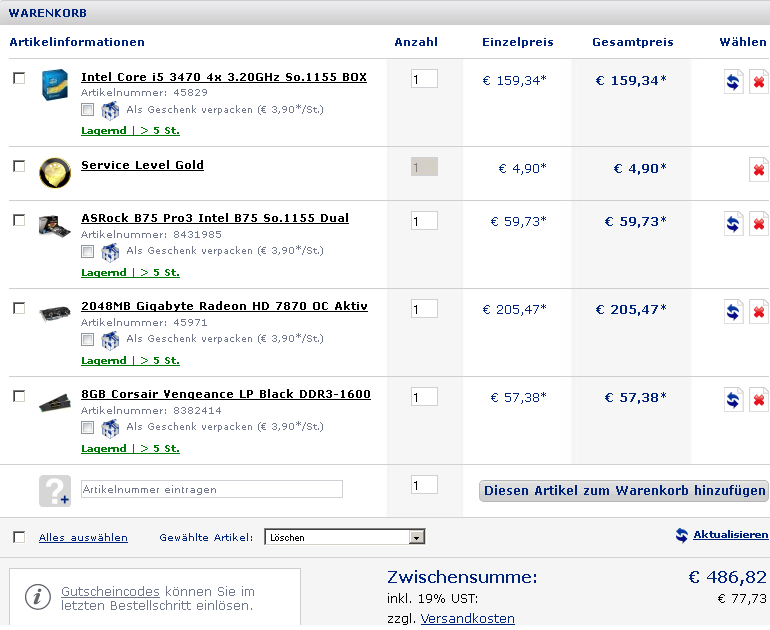
Task: Click gift box icon under Gigabyte Radeon
Action: (x=110, y=340)
